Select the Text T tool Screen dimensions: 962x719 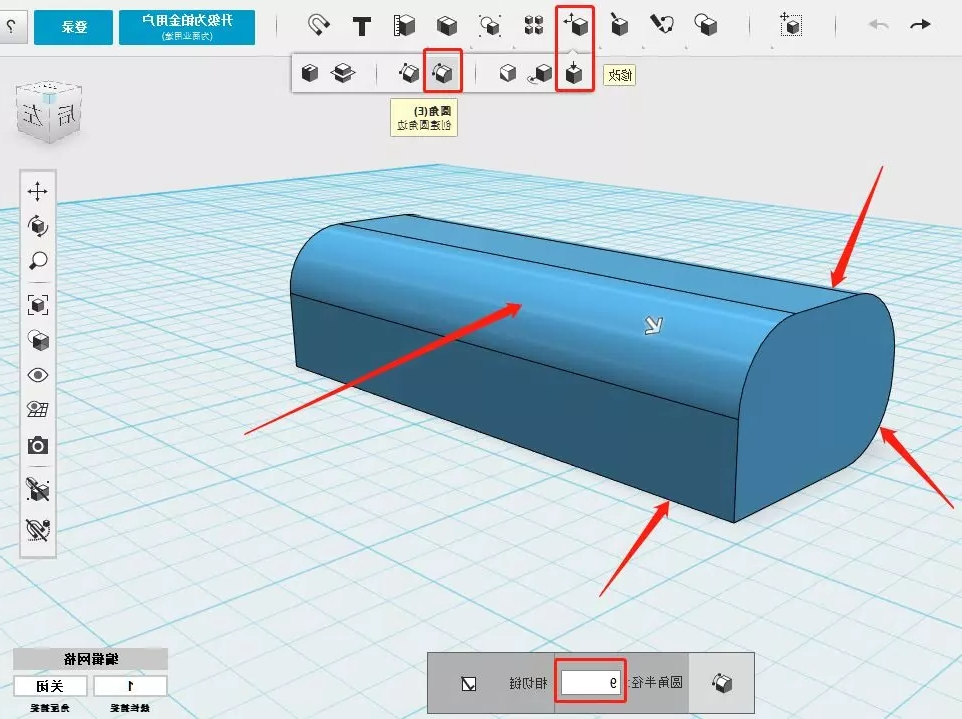(361, 26)
